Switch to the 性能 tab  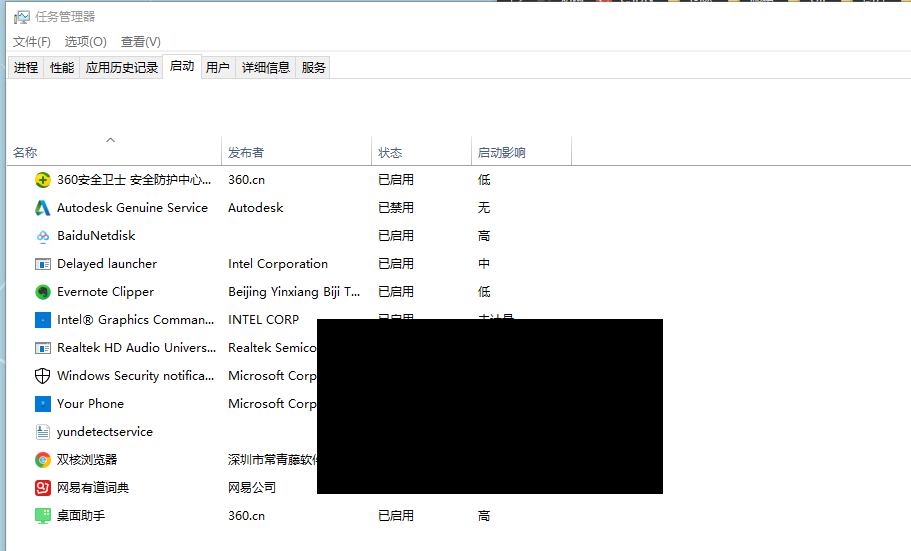pos(62,67)
